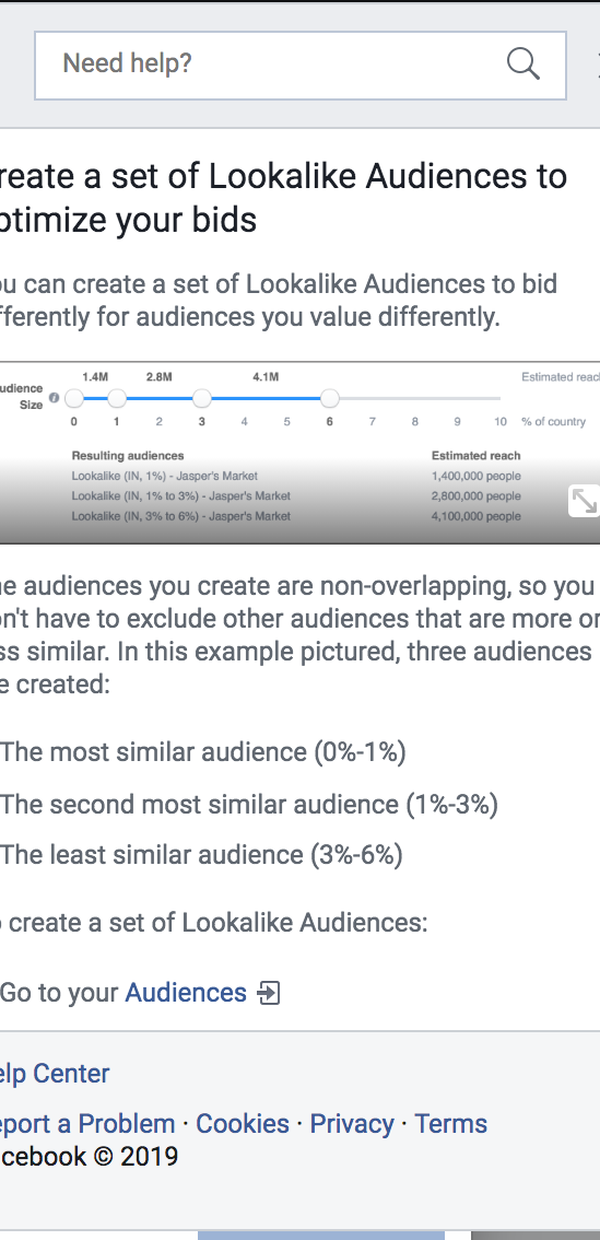Click Report a Problem link
This screenshot has width=600, height=1240.
point(88,1124)
